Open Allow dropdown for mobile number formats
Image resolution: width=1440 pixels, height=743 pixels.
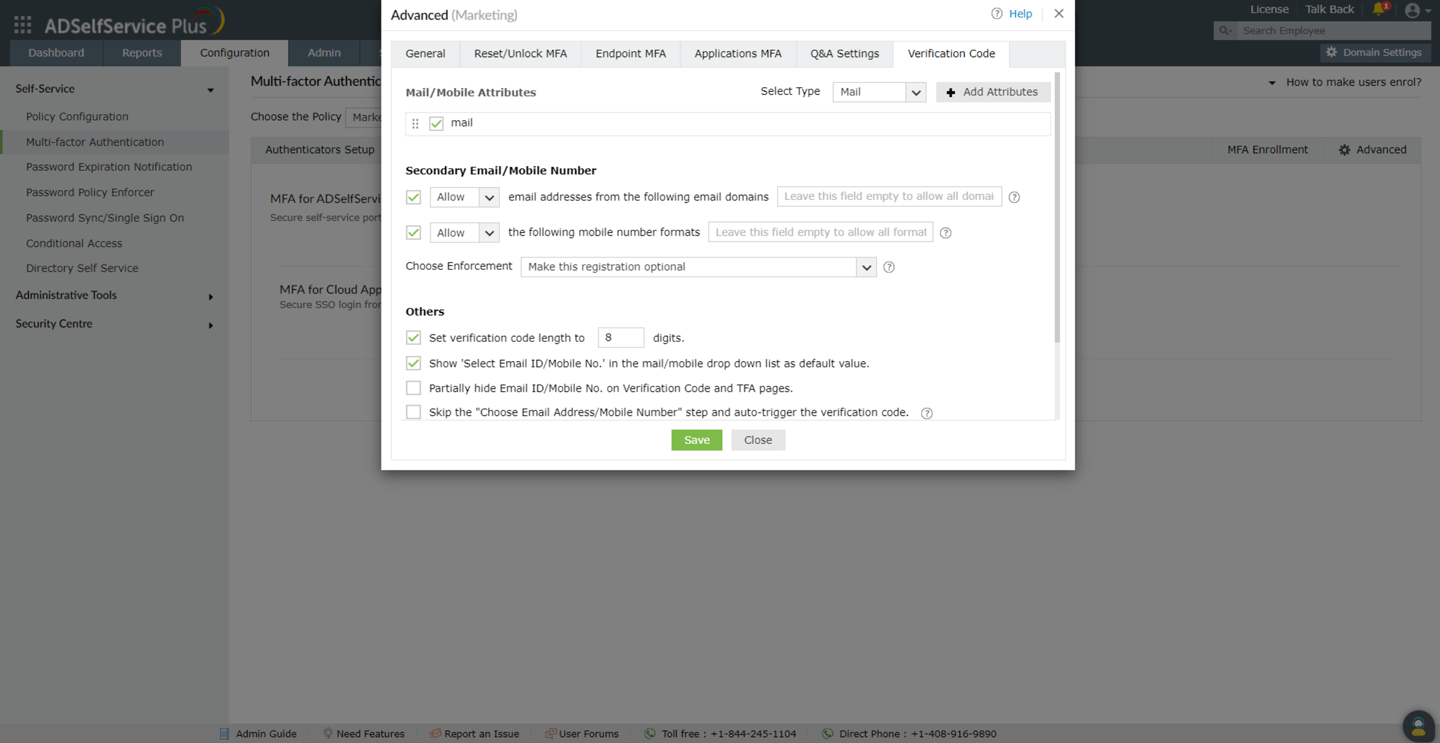pos(464,233)
